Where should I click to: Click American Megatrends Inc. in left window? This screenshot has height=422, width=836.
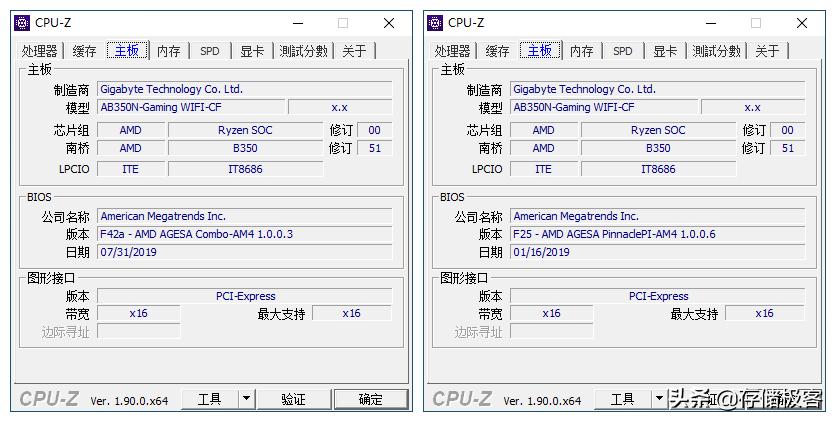tap(245, 216)
